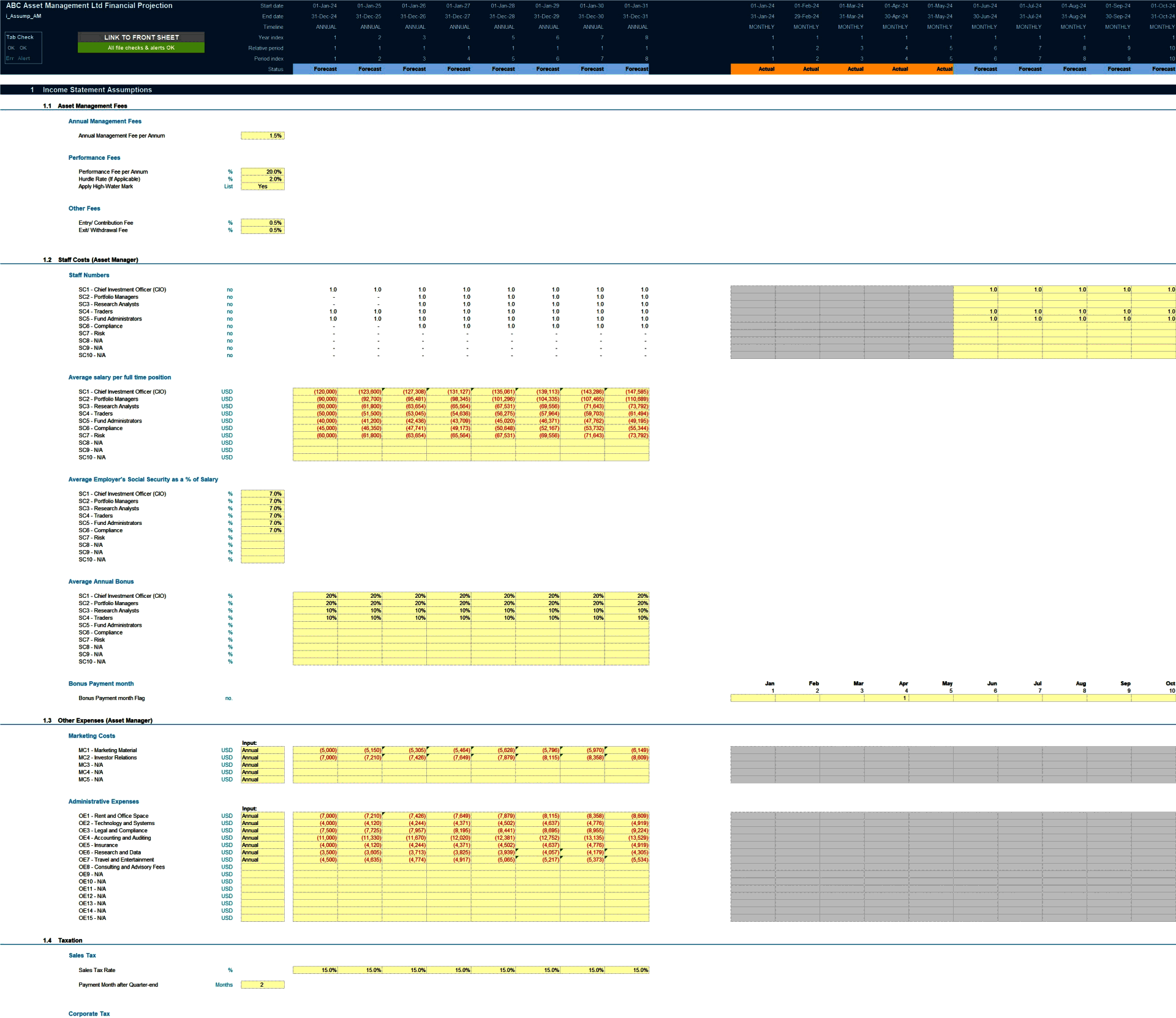The width and height of the screenshot is (1176, 1018).
Task: Click the LINK TO FRONT SHEET button
Action: (141, 37)
